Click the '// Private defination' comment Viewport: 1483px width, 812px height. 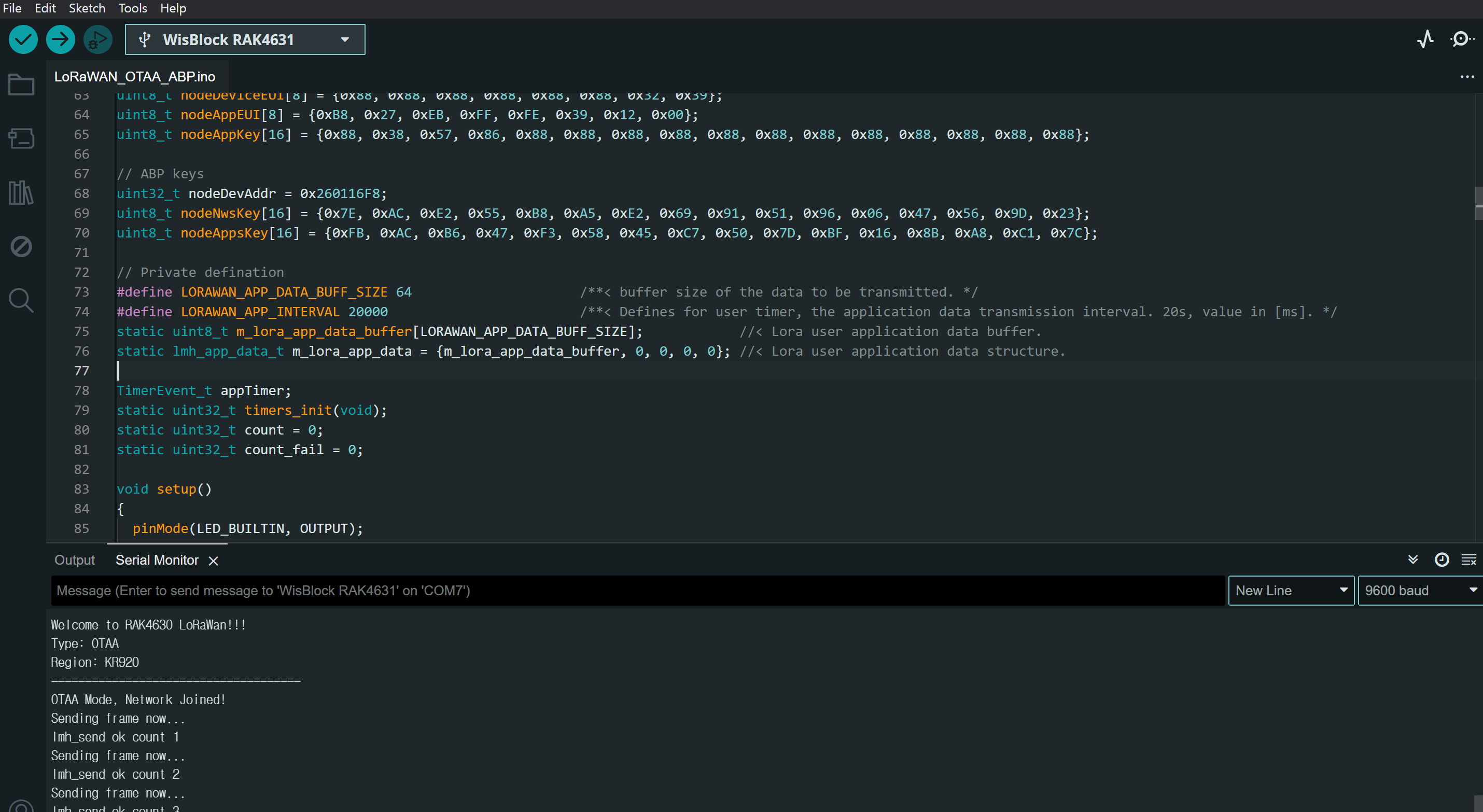[x=200, y=272]
